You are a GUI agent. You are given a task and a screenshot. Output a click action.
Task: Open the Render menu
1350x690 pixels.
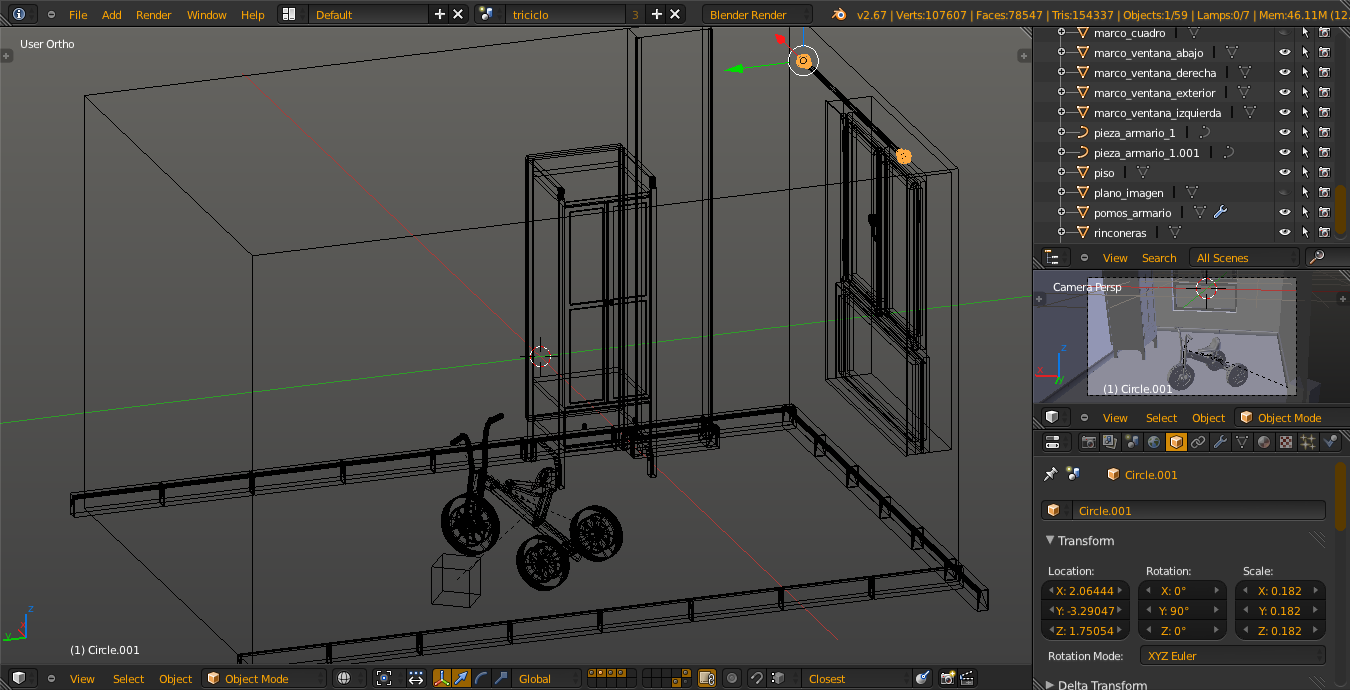(x=154, y=14)
